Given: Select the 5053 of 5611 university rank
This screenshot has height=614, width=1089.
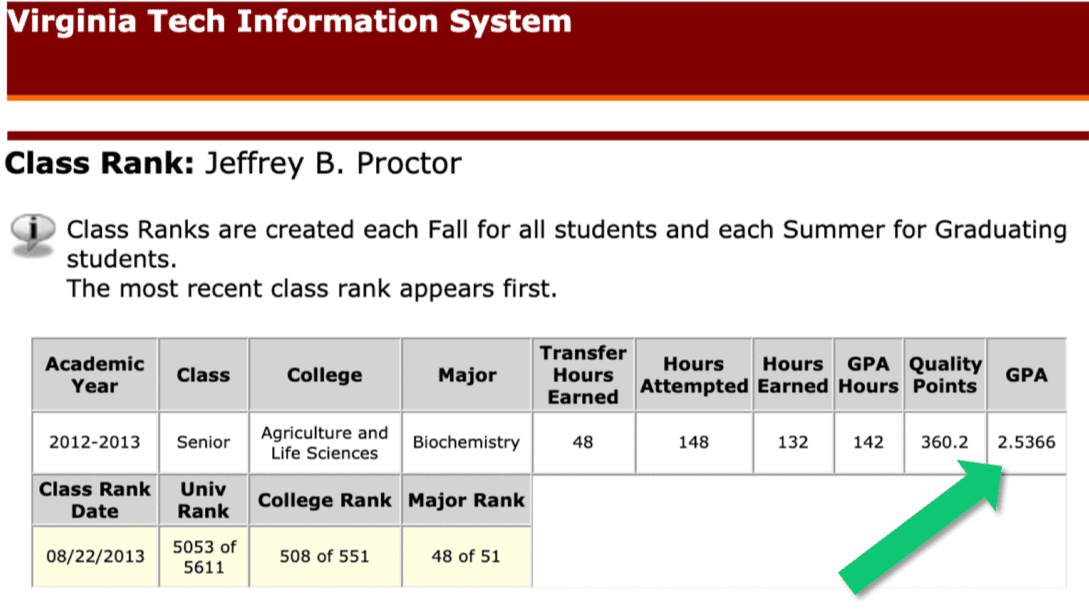Looking at the screenshot, I should pos(203,556).
